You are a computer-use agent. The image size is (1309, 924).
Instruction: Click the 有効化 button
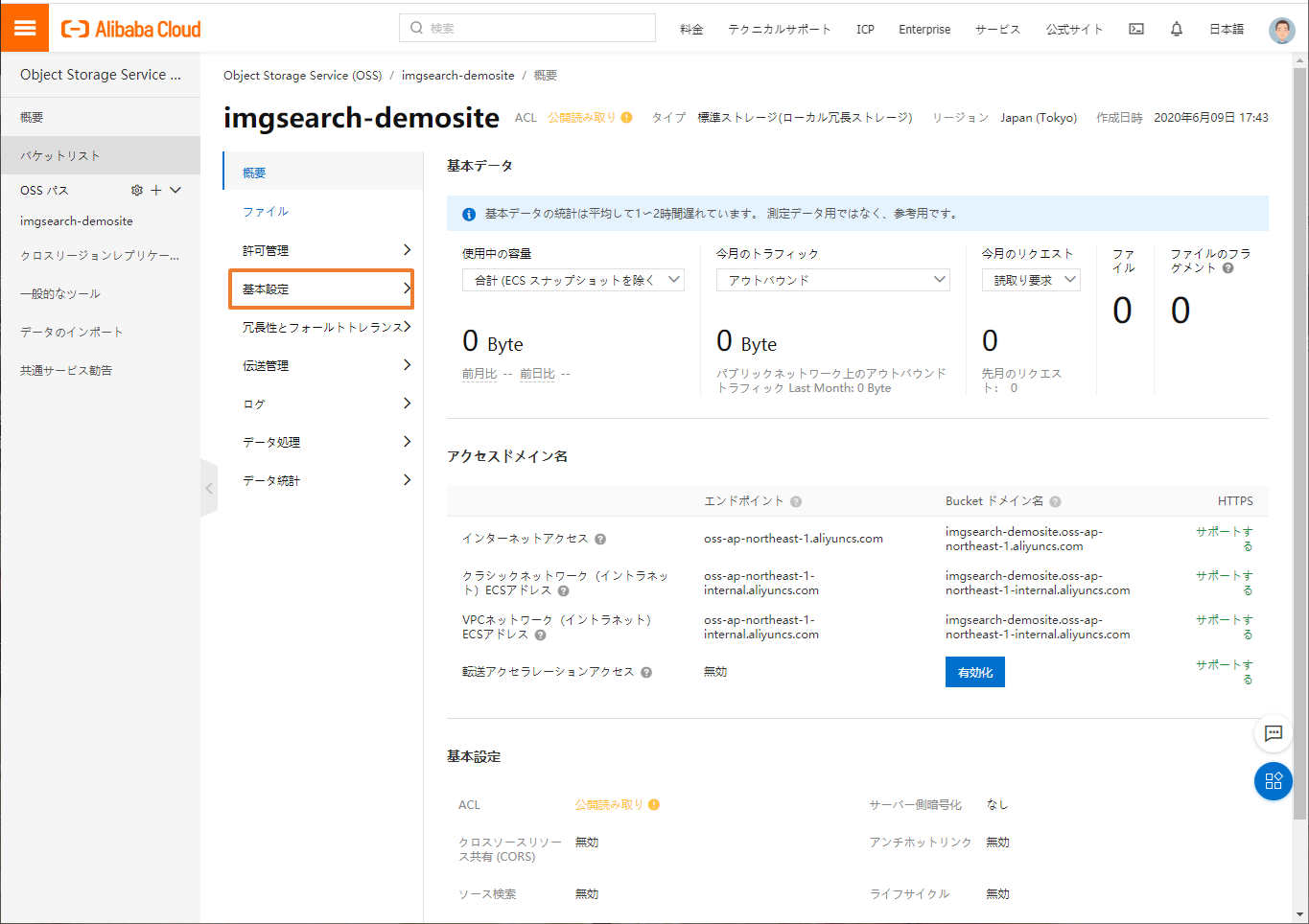click(975, 672)
